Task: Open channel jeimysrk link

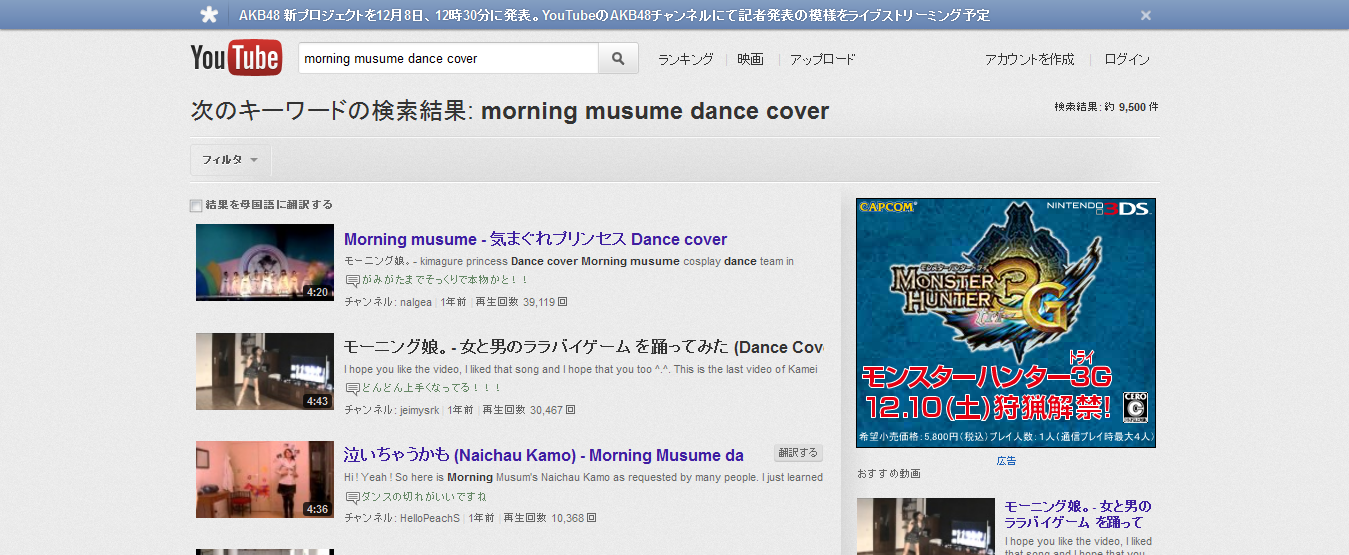Action: pos(418,409)
